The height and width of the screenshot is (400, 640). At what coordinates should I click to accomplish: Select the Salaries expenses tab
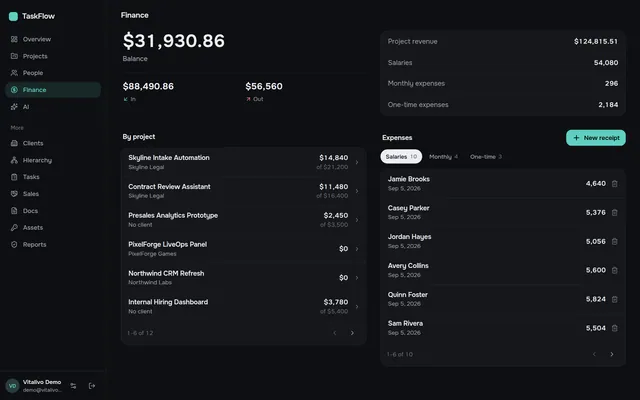(x=401, y=157)
